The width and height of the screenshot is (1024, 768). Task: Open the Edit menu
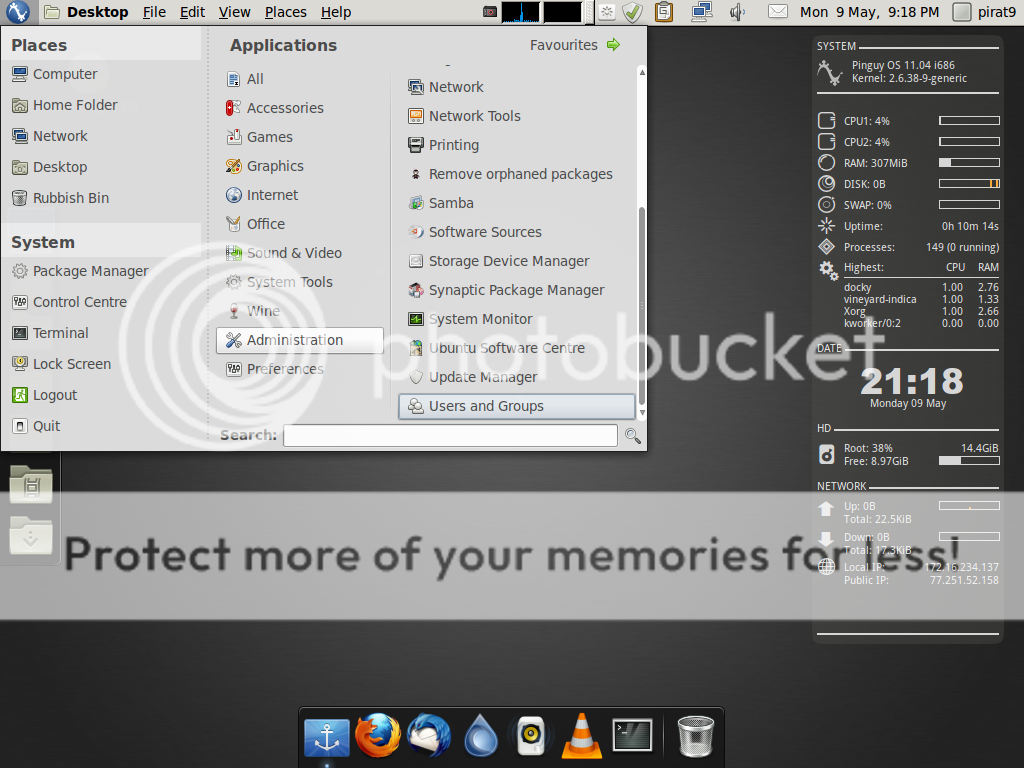[192, 12]
